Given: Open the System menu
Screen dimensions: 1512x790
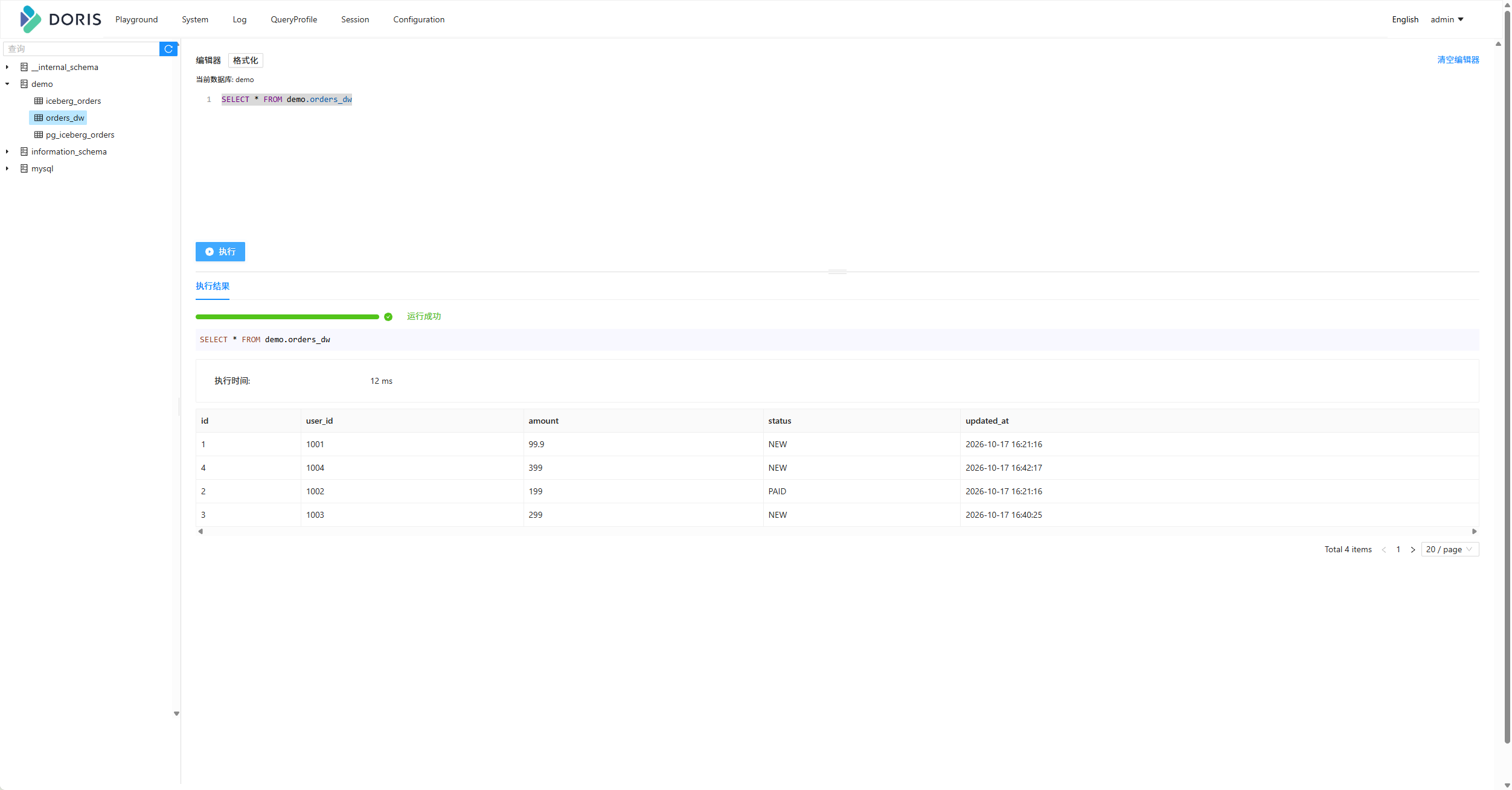Looking at the screenshot, I should coord(195,19).
